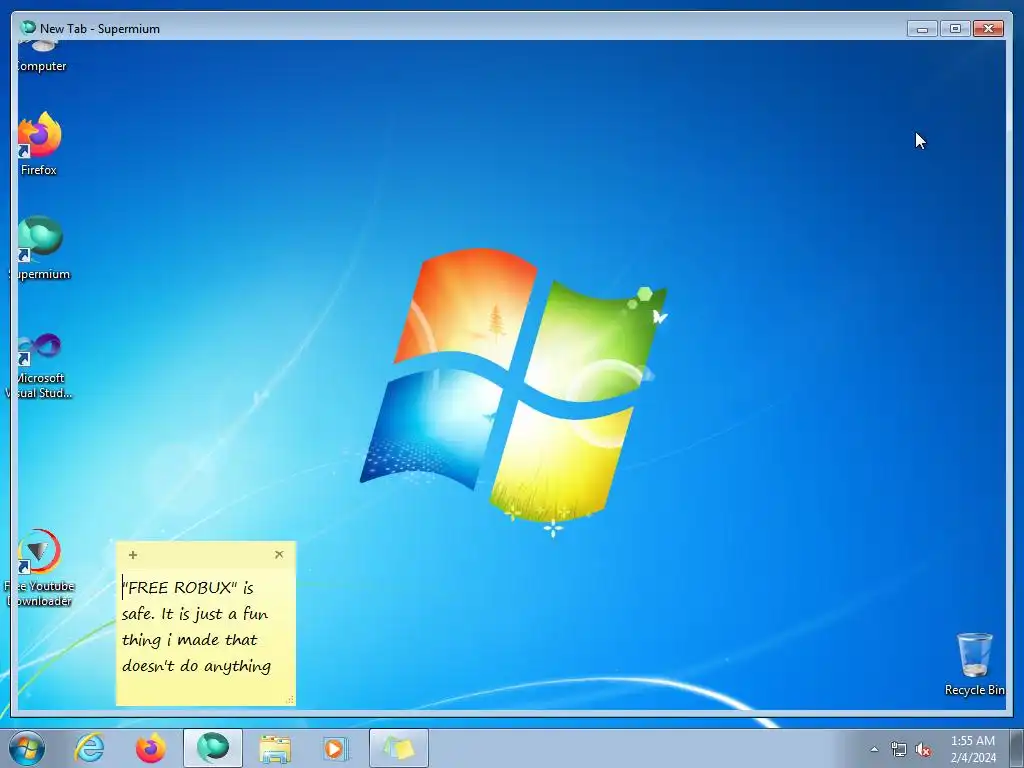Open the network status tray icon
This screenshot has height=768, width=1024.
(899, 749)
